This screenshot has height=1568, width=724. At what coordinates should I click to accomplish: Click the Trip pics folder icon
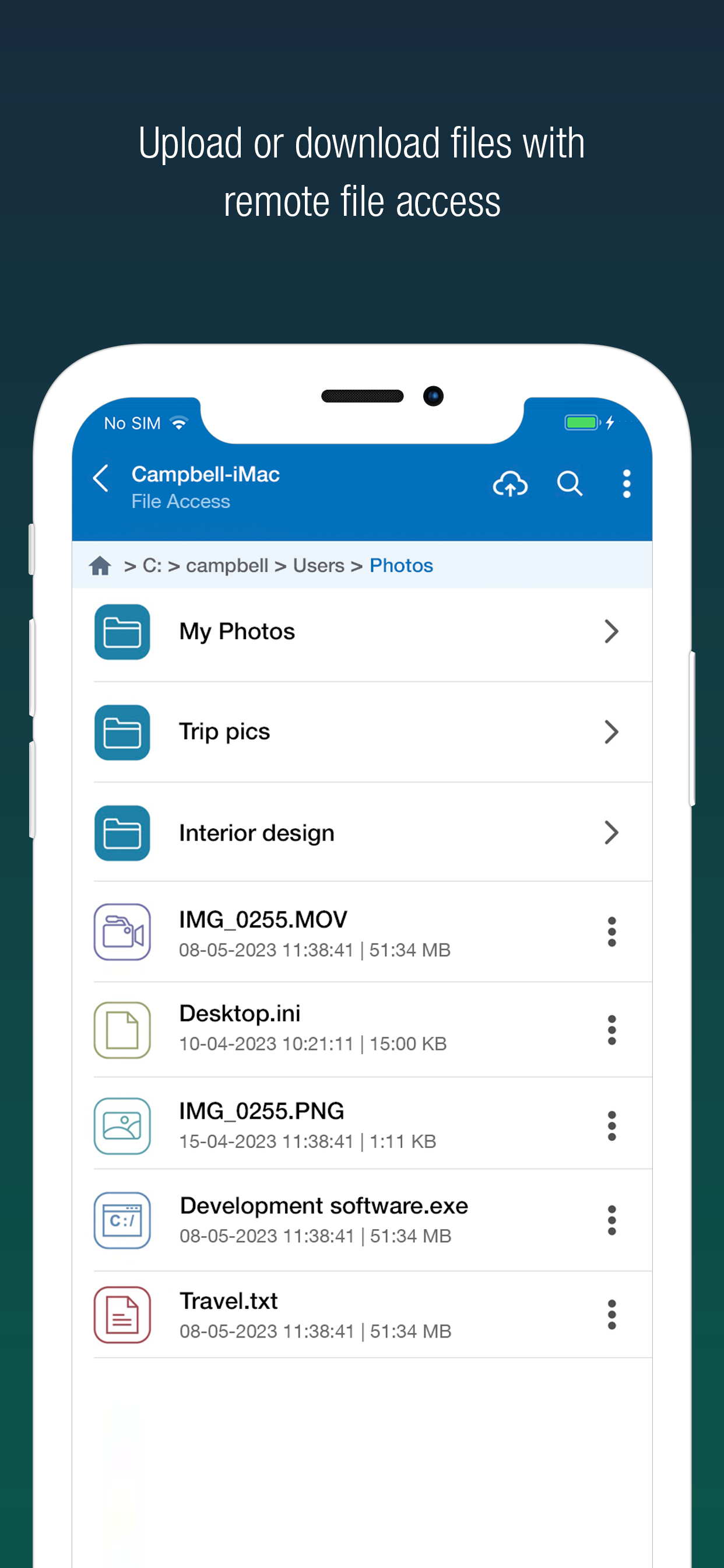122,732
